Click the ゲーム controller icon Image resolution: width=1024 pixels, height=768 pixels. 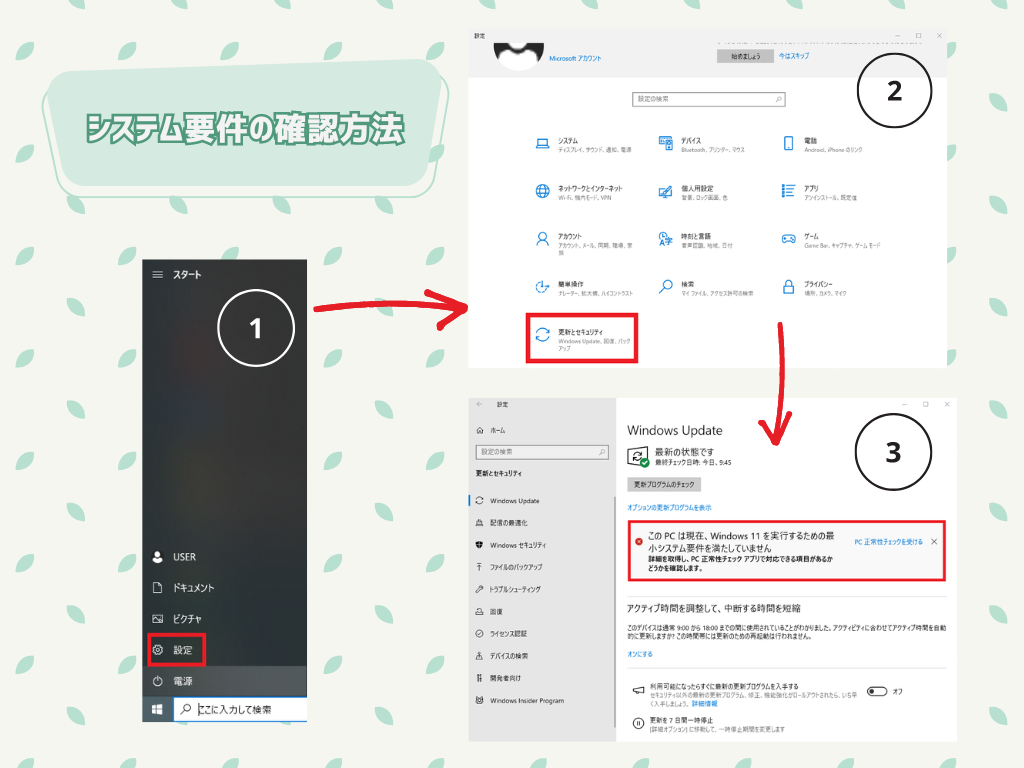788,240
